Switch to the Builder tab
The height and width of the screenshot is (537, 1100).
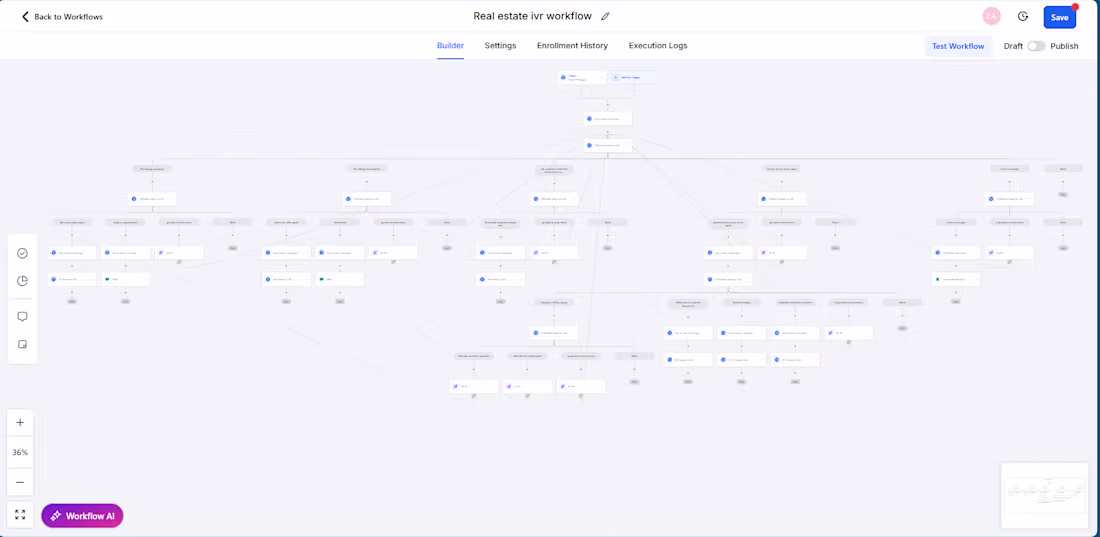coord(450,46)
